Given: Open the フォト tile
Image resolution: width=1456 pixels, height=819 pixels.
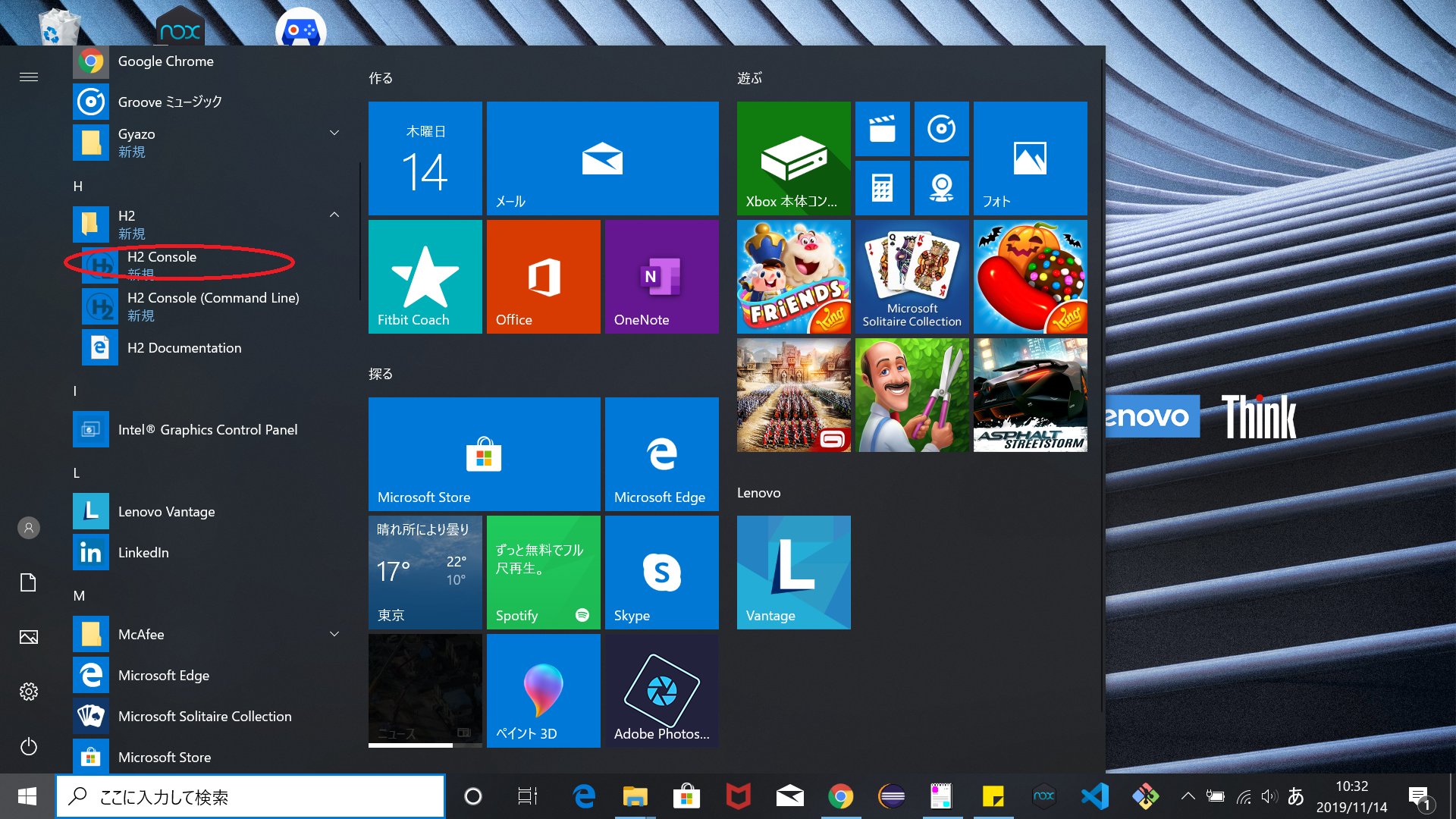Looking at the screenshot, I should (1031, 158).
